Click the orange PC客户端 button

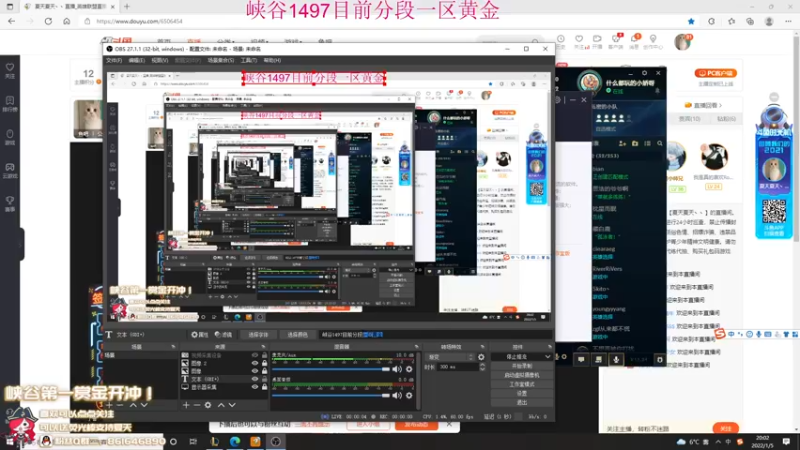[x=715, y=73]
